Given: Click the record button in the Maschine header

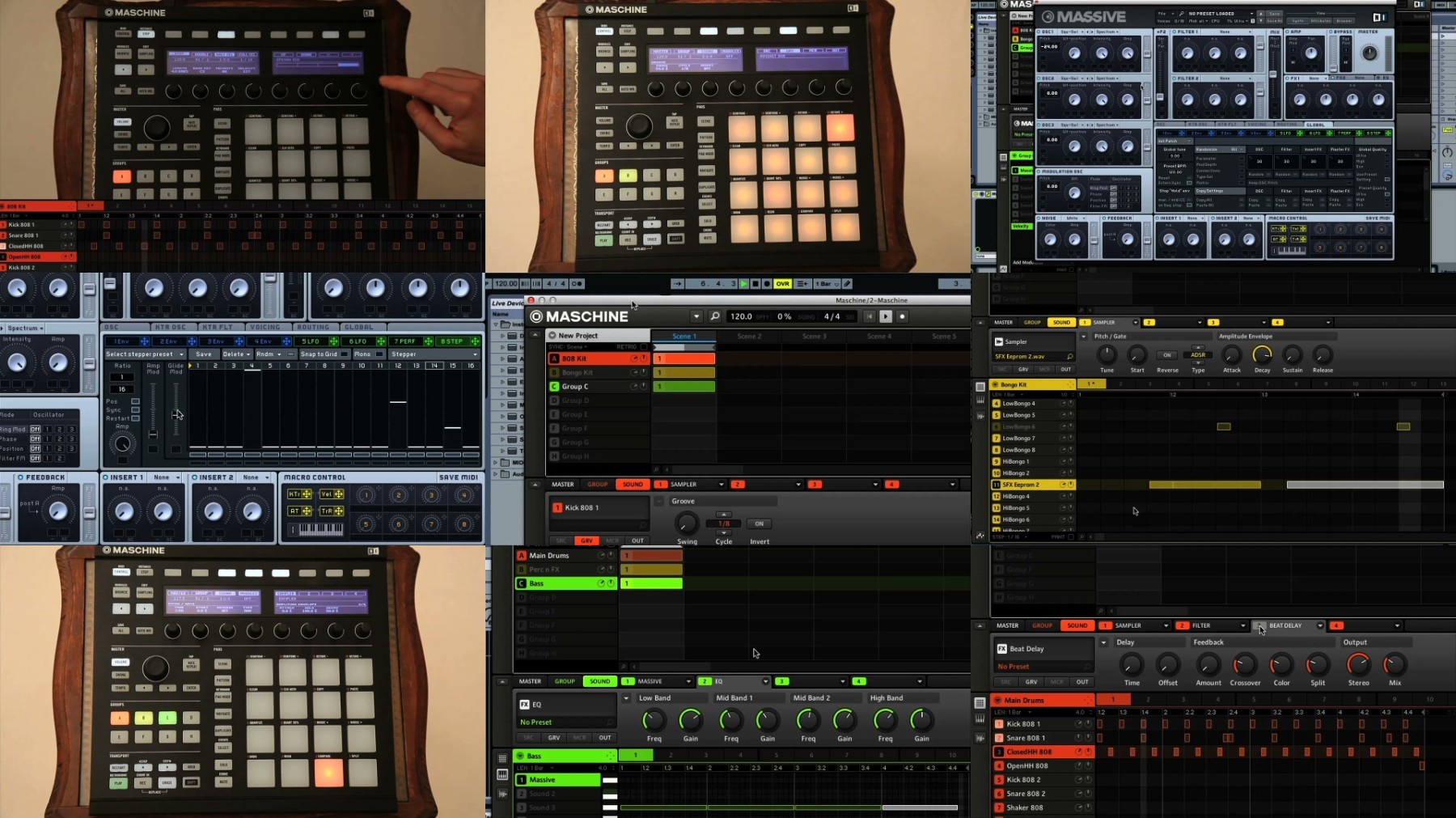Looking at the screenshot, I should pyautogui.click(x=902, y=316).
